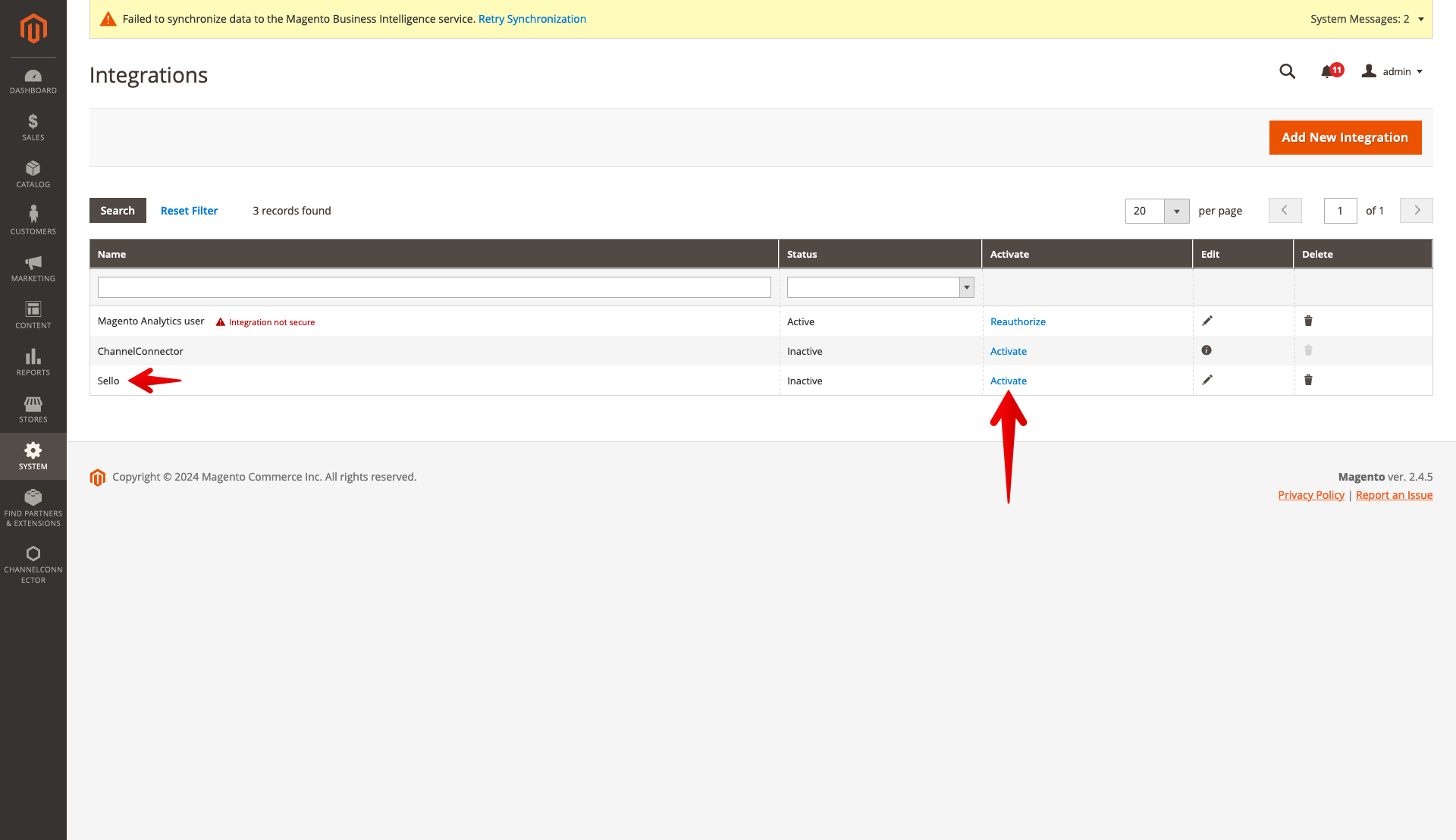Go to the next page
This screenshot has height=840, width=1456.
point(1417,210)
